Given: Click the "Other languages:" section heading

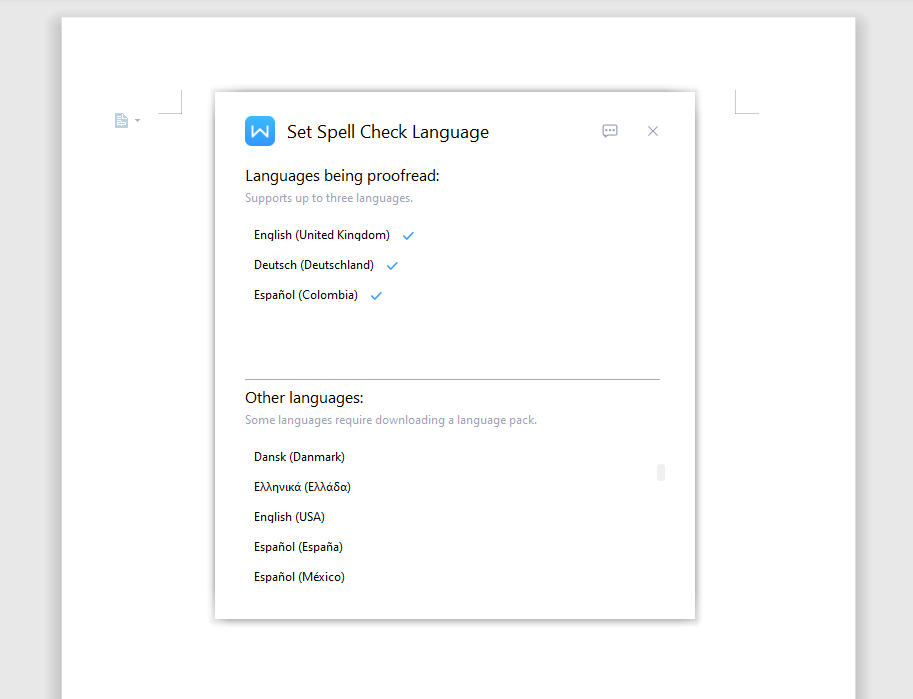Looking at the screenshot, I should tap(304, 398).
